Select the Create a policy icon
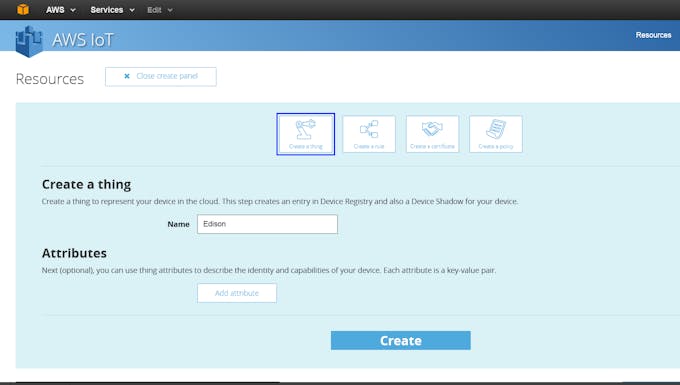The width and height of the screenshot is (680, 385). [x=496, y=134]
